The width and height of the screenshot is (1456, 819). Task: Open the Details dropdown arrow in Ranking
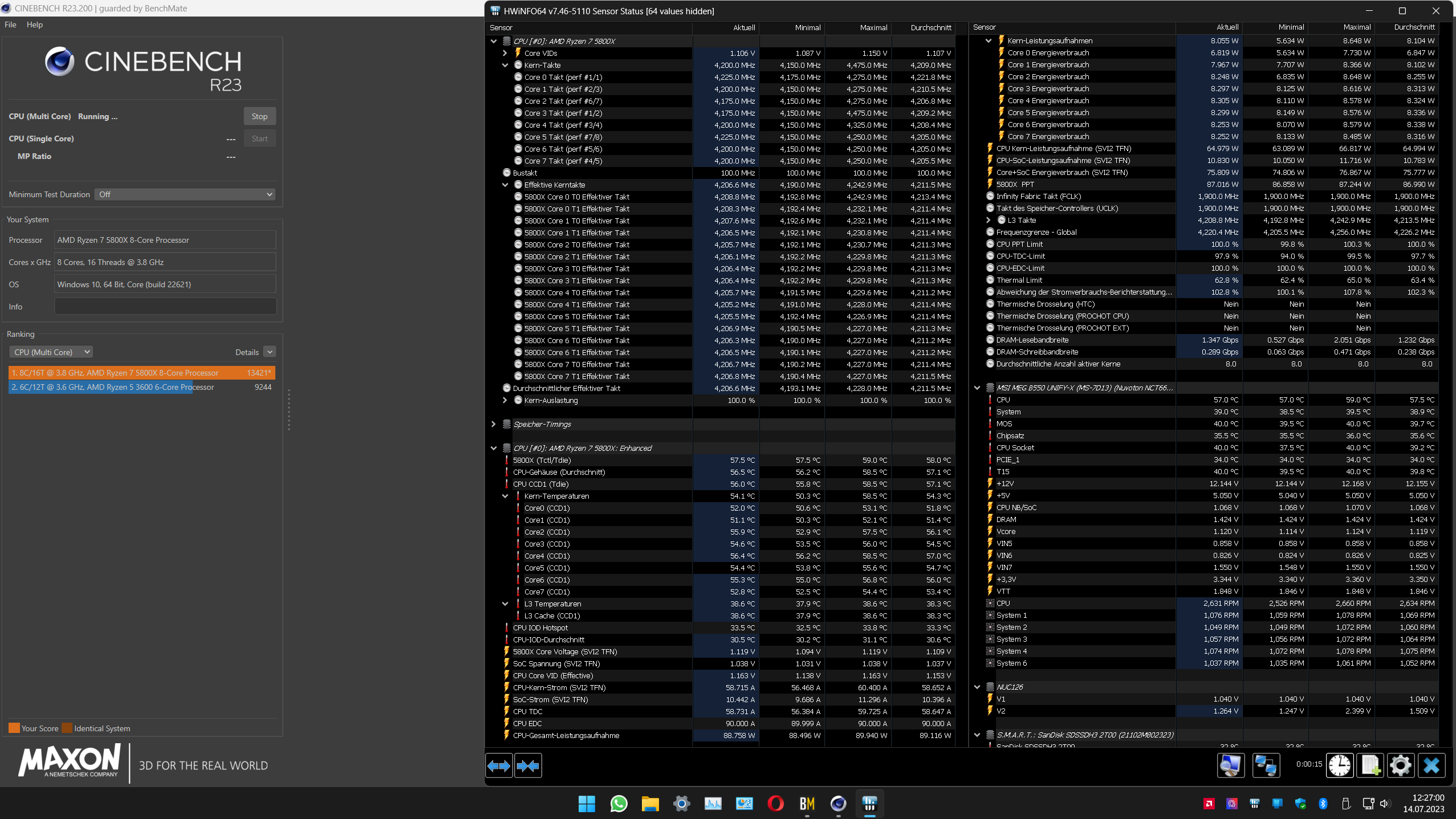pos(270,352)
